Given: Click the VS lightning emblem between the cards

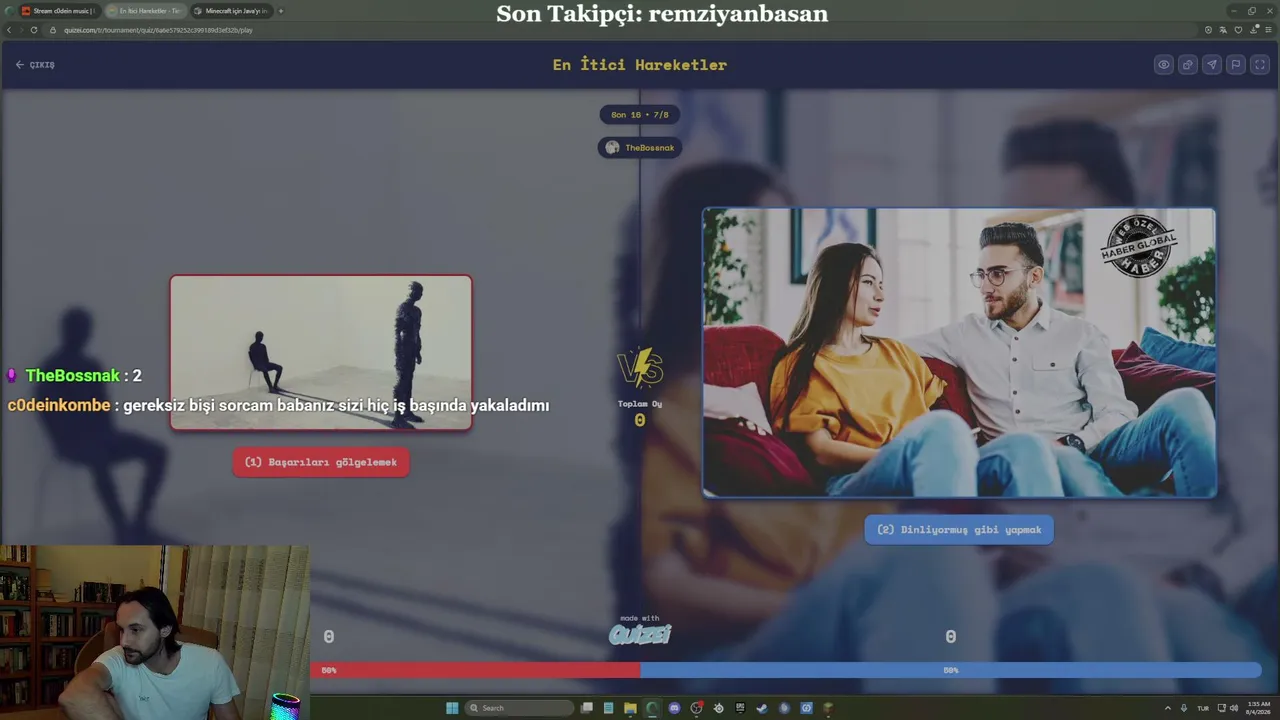Looking at the screenshot, I should click(x=640, y=368).
